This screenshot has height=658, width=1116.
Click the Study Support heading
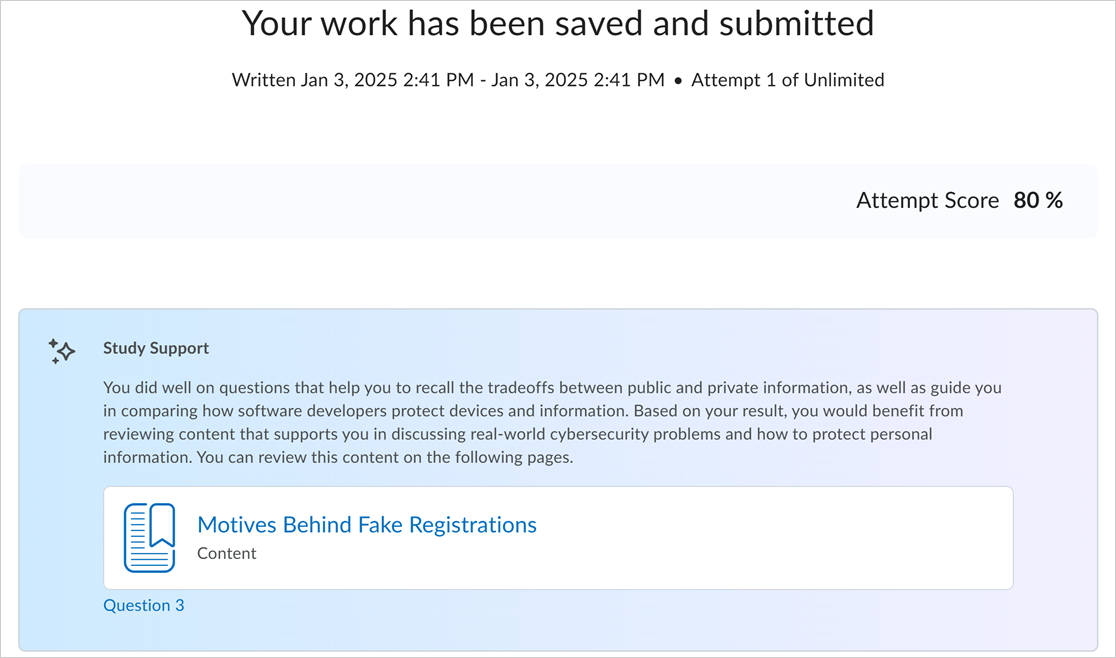156,349
